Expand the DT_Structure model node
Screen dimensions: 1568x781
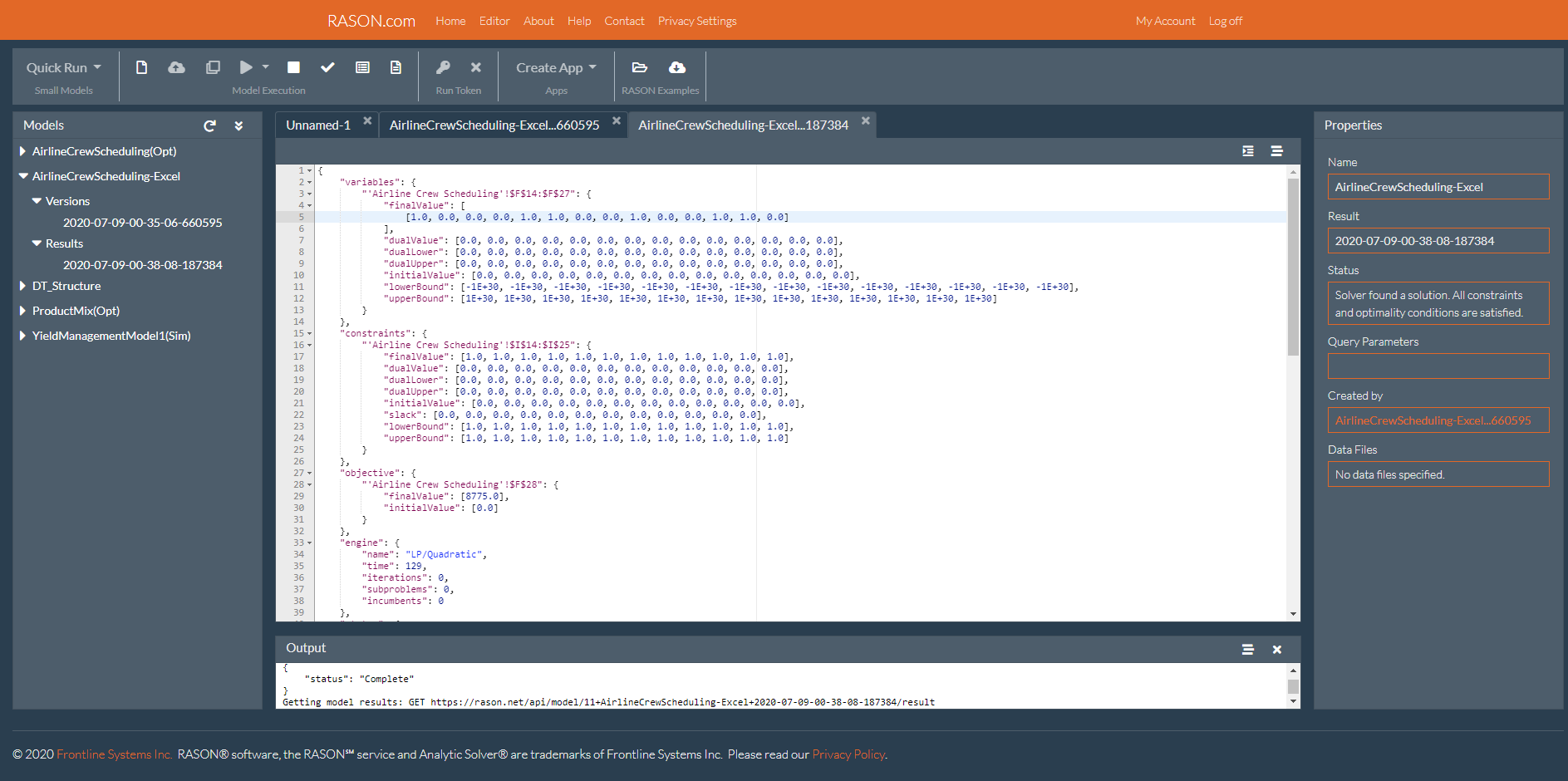(x=23, y=286)
